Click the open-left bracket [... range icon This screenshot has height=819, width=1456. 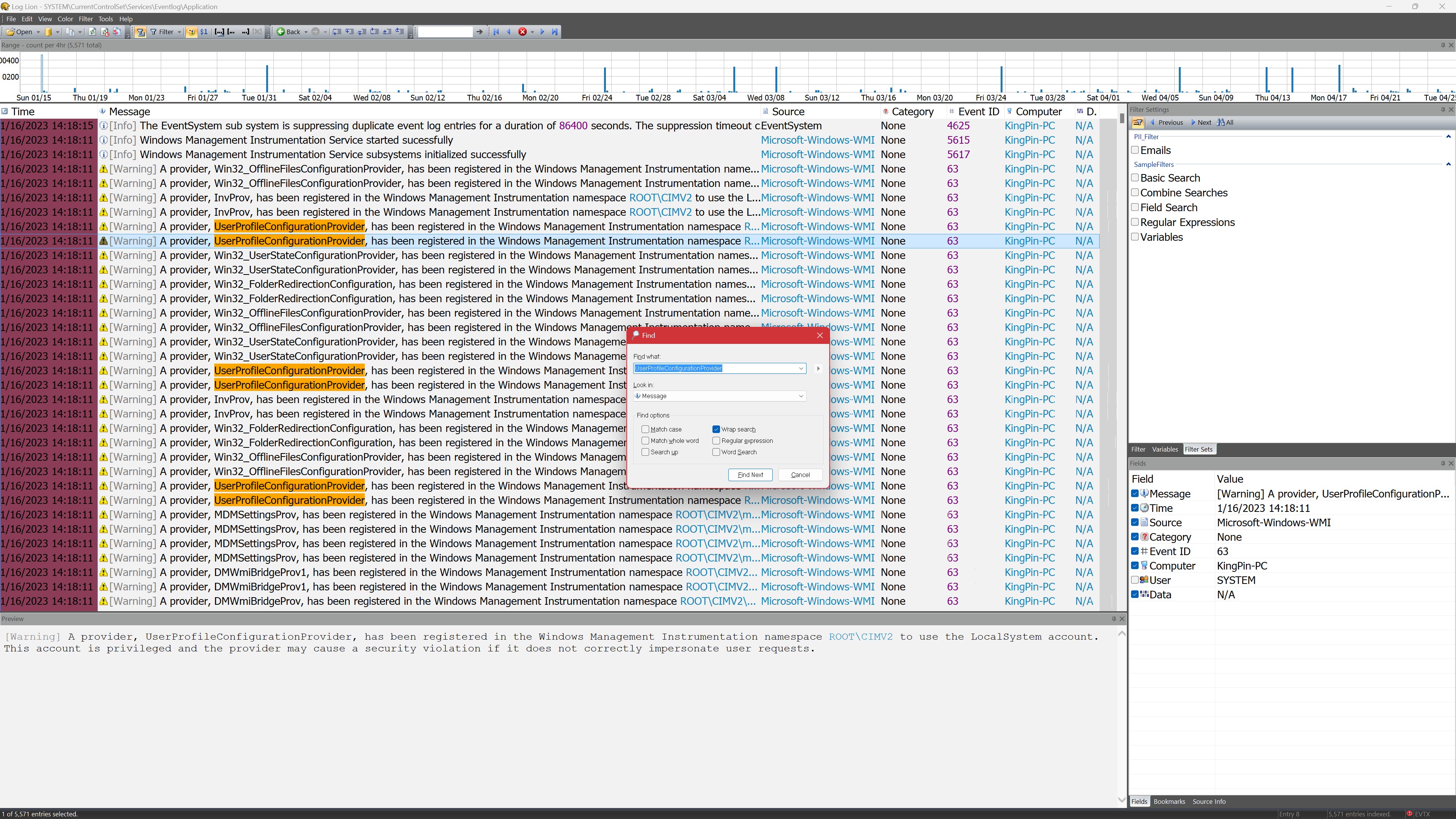(x=231, y=31)
